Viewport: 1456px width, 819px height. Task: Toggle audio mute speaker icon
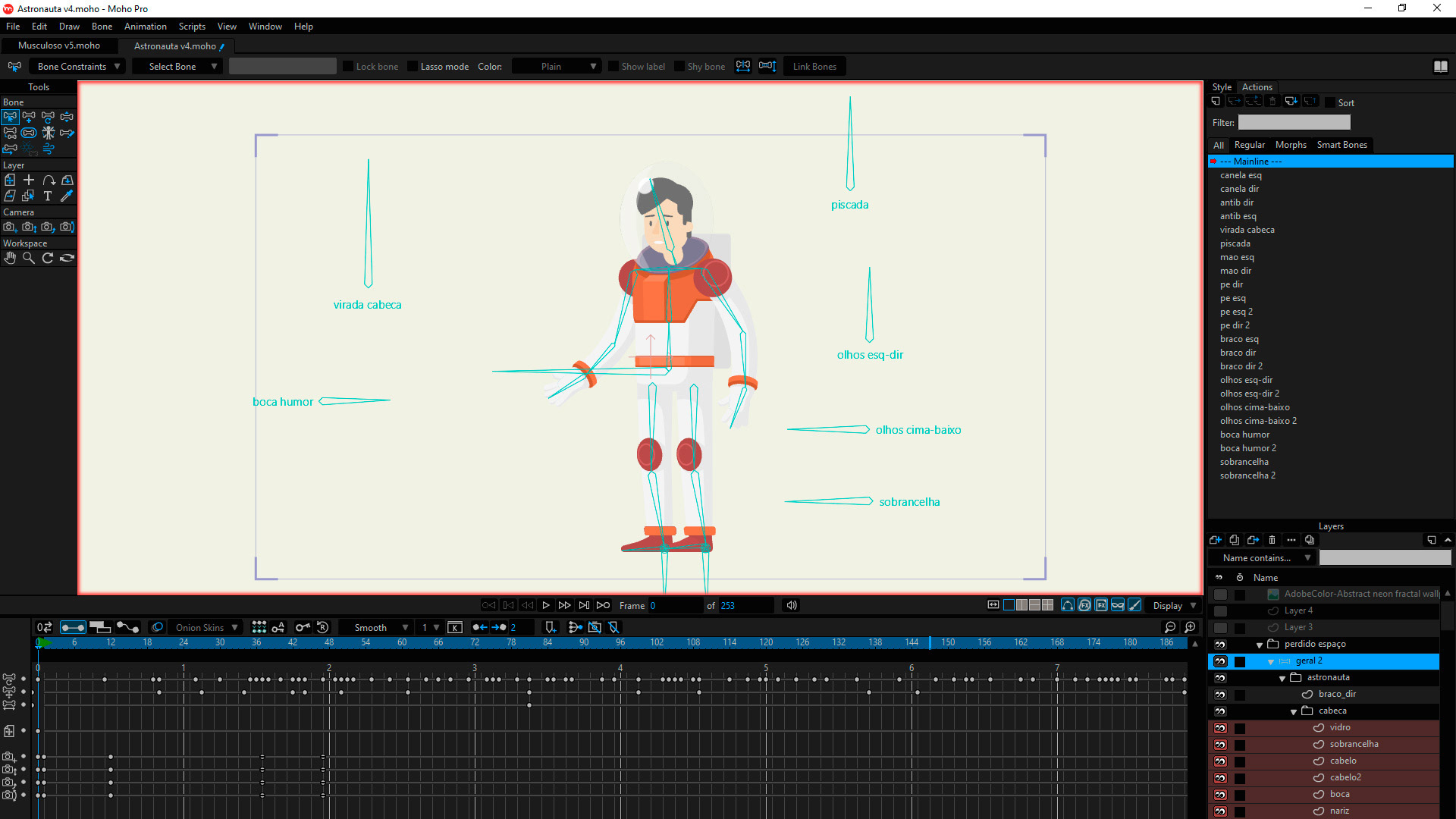pyautogui.click(x=791, y=605)
